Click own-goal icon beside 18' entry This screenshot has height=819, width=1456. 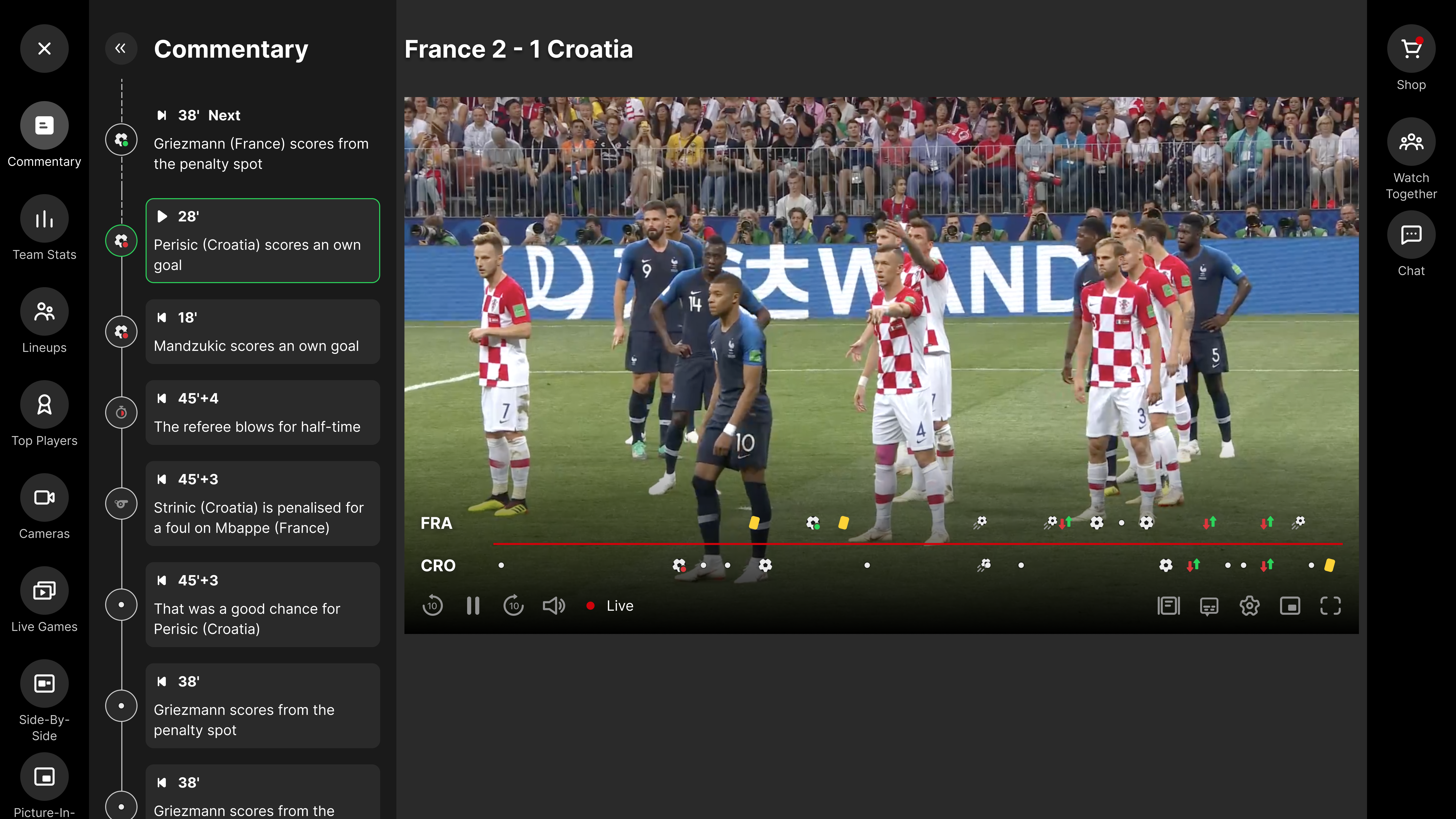click(x=121, y=332)
